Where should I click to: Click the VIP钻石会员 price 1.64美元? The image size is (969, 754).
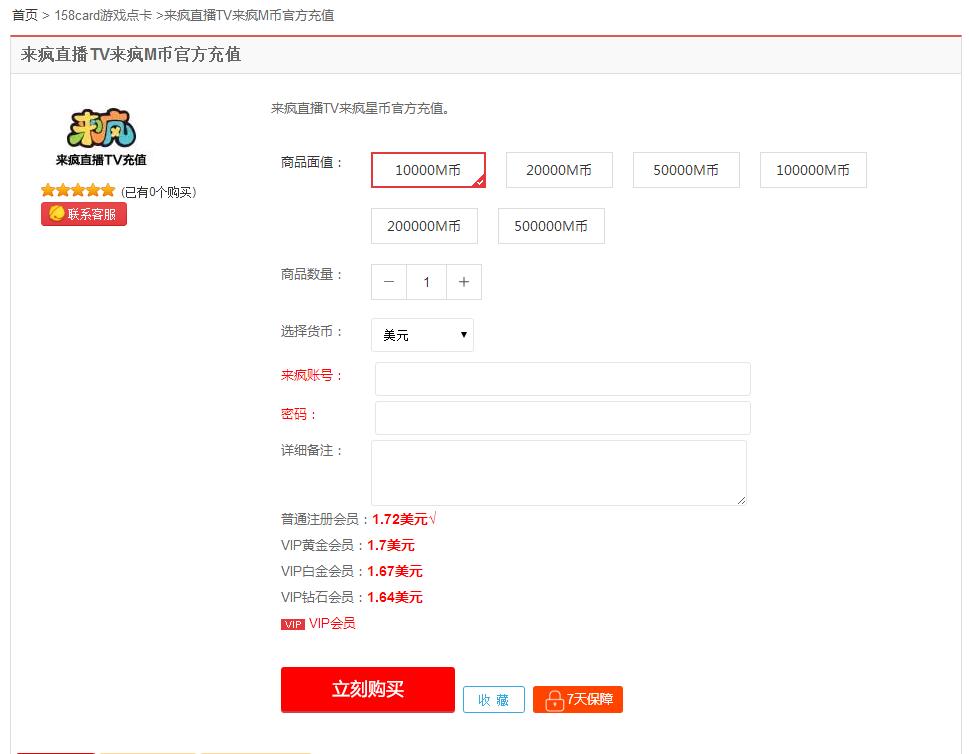pyautogui.click(x=395, y=597)
